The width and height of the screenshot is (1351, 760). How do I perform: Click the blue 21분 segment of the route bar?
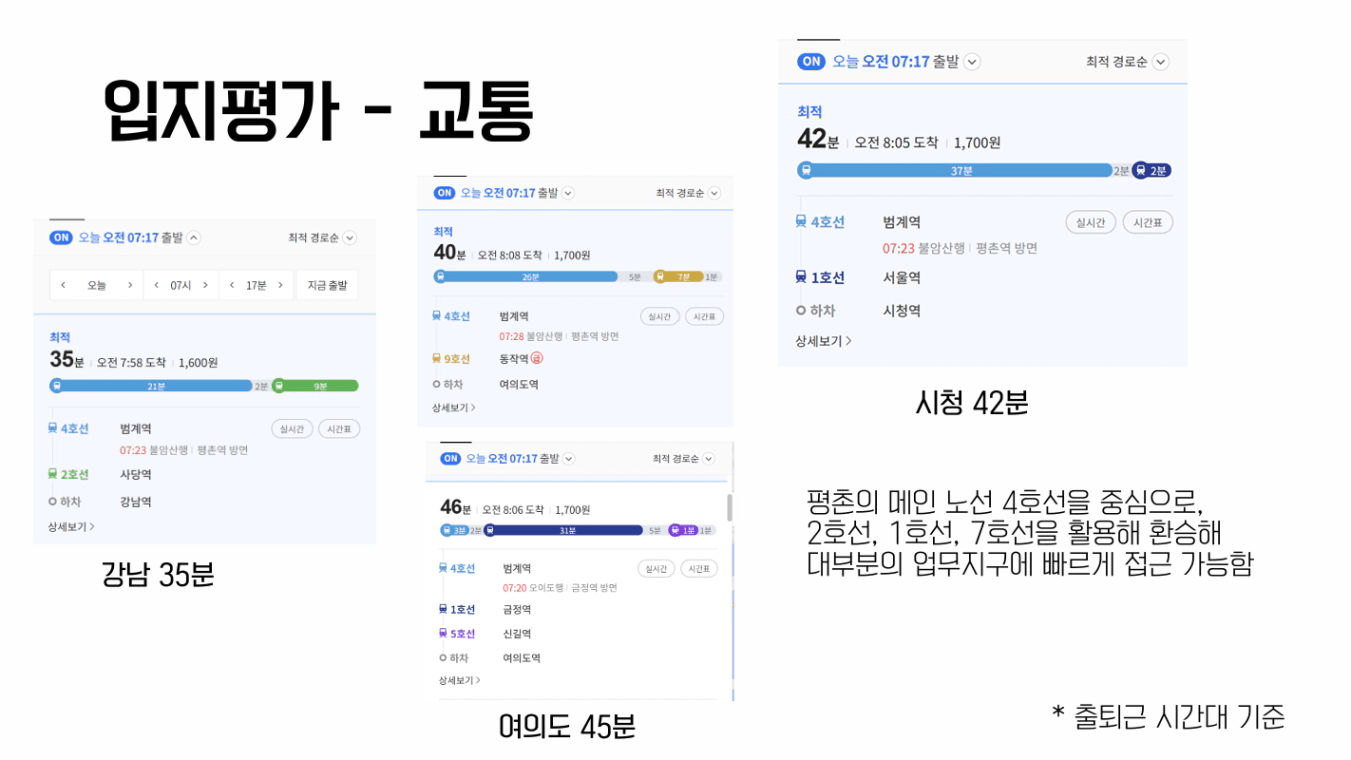(x=150, y=385)
